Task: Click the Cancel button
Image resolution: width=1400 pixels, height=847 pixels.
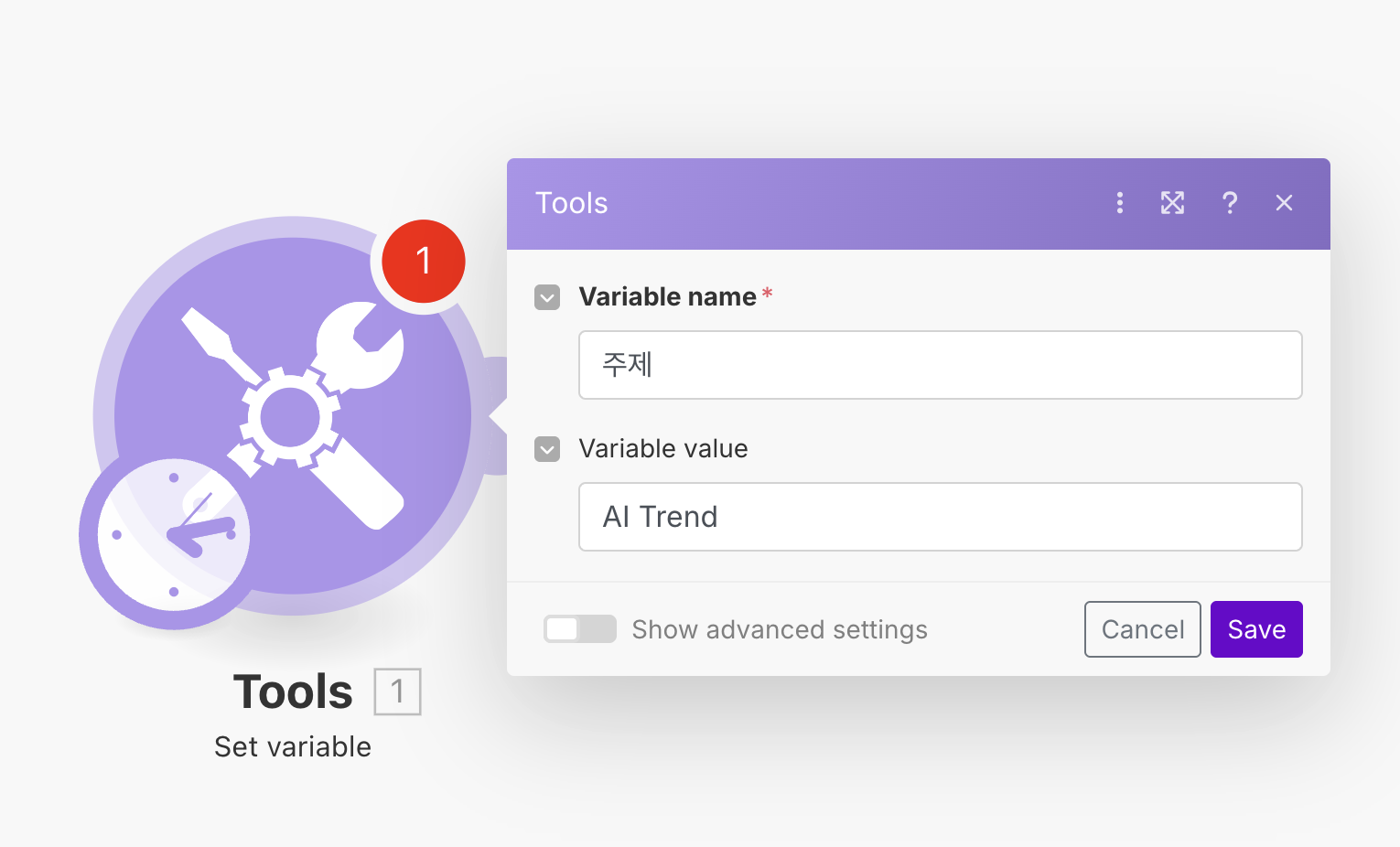Action: point(1142,629)
